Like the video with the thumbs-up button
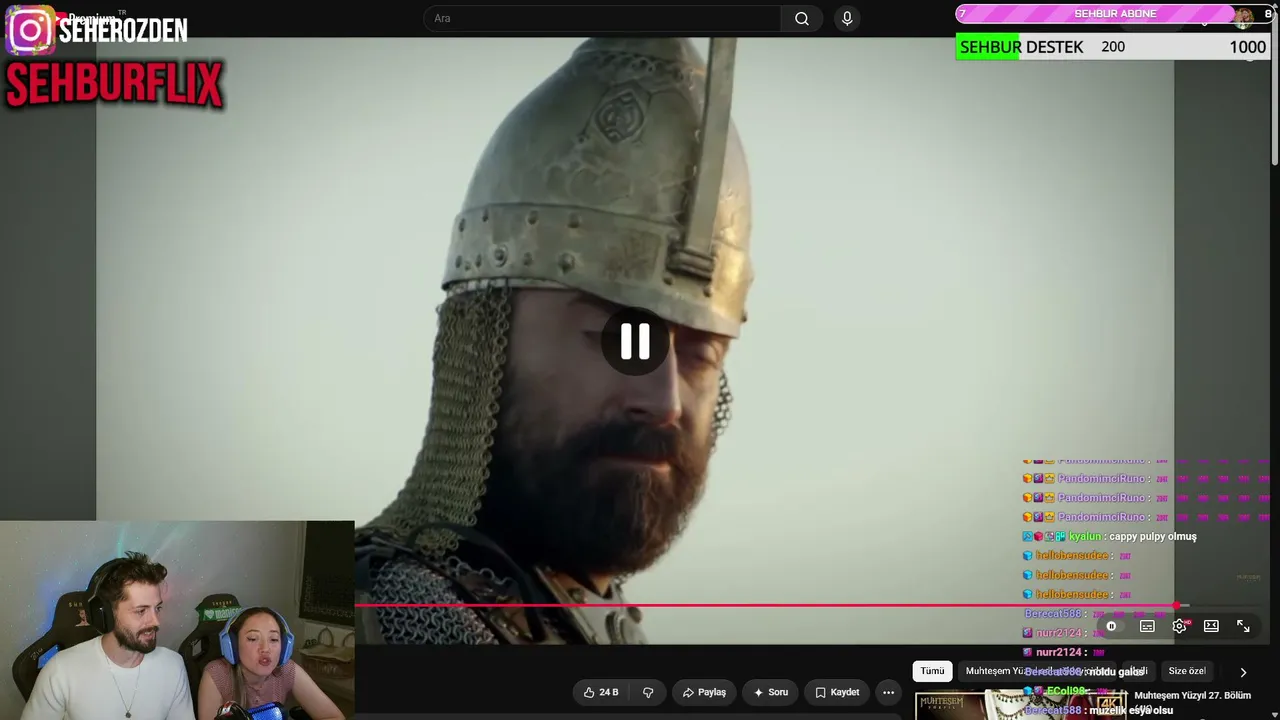1280x720 pixels. [x=601, y=692]
